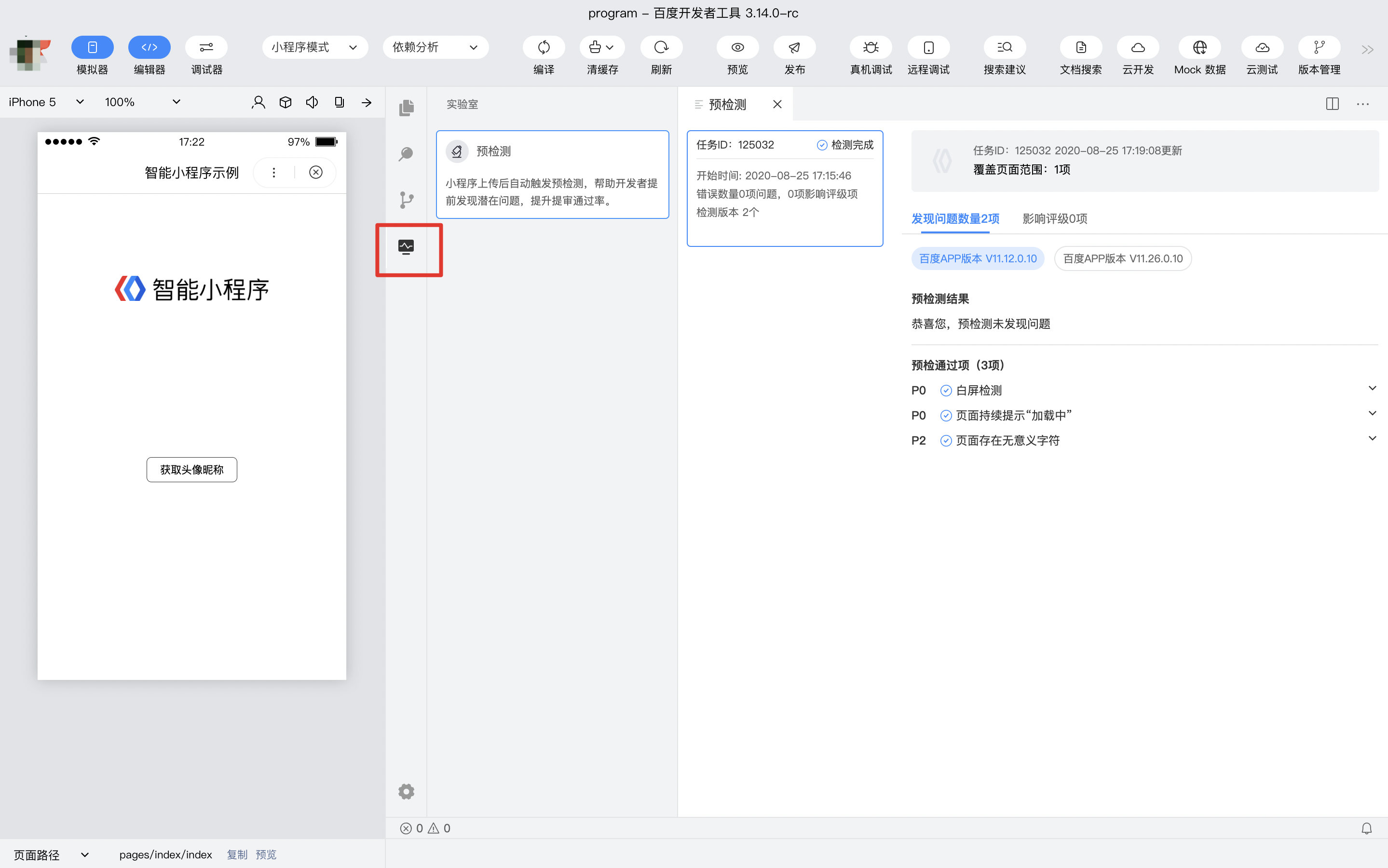Image resolution: width=1388 pixels, height=868 pixels.
Task: Click the right arrow icon in simulator bar
Action: pos(366,103)
